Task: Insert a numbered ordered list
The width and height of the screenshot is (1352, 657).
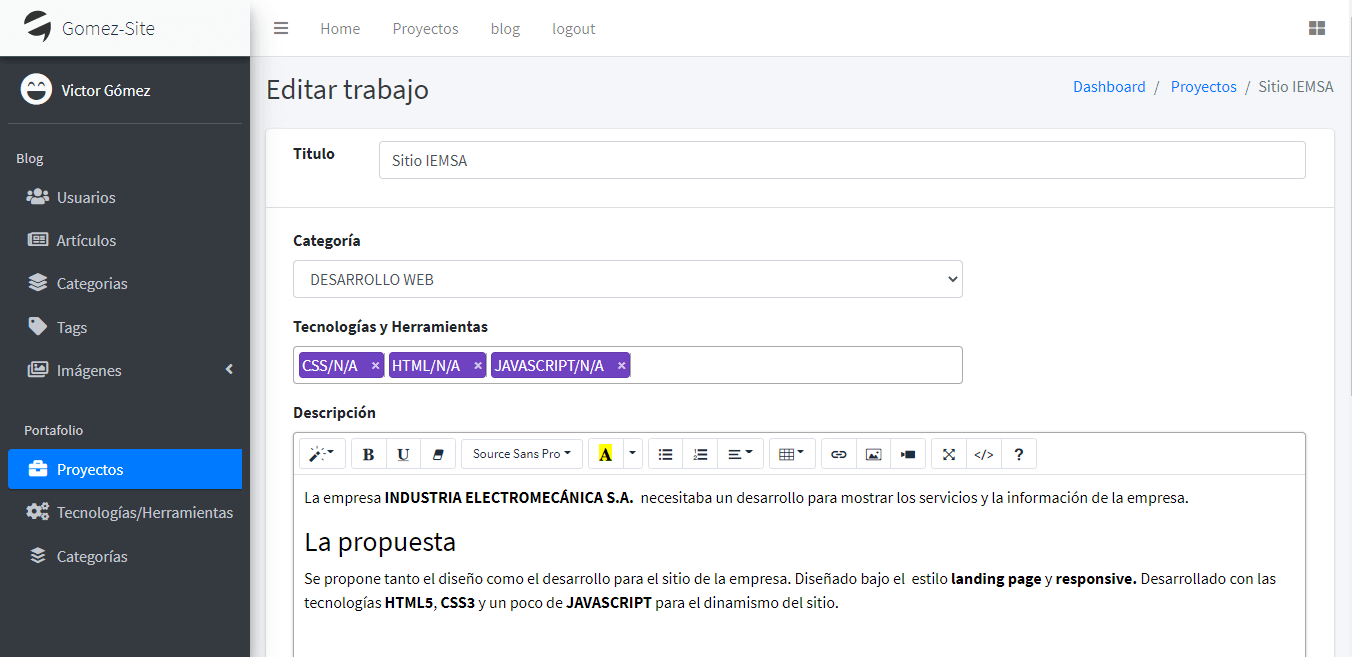Action: pos(700,454)
